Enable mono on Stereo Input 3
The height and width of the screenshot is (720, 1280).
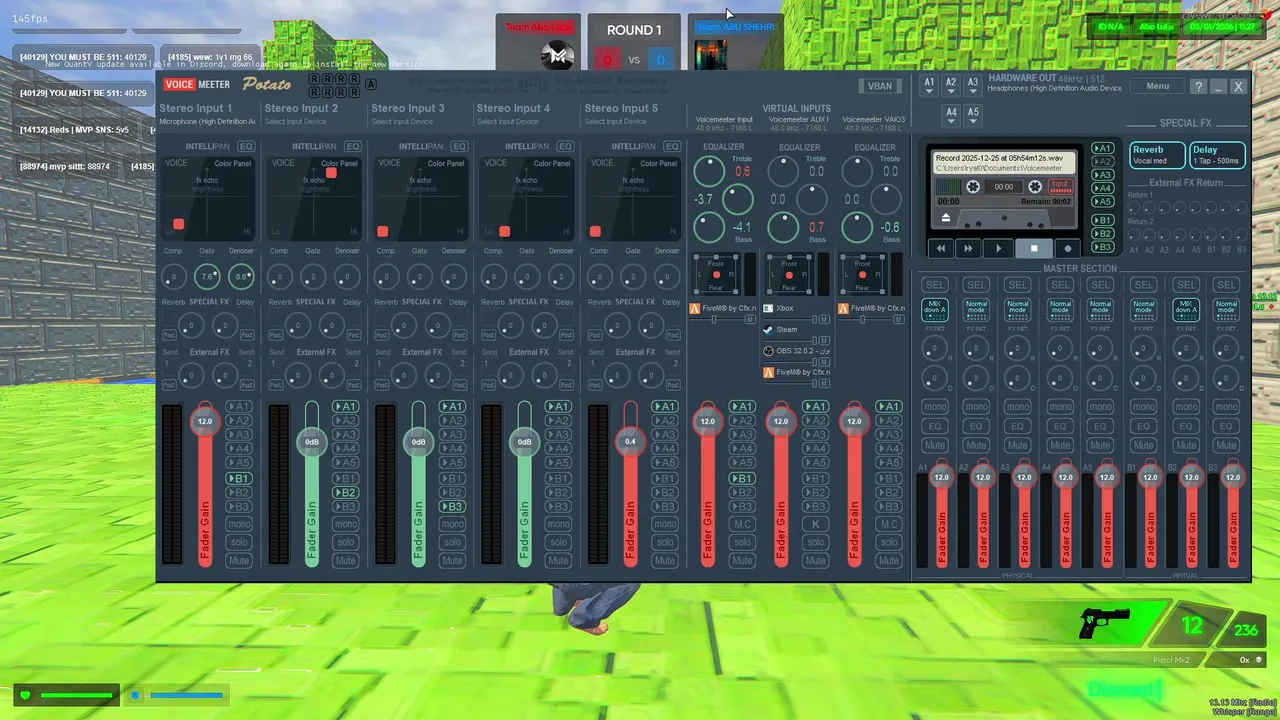(x=452, y=524)
